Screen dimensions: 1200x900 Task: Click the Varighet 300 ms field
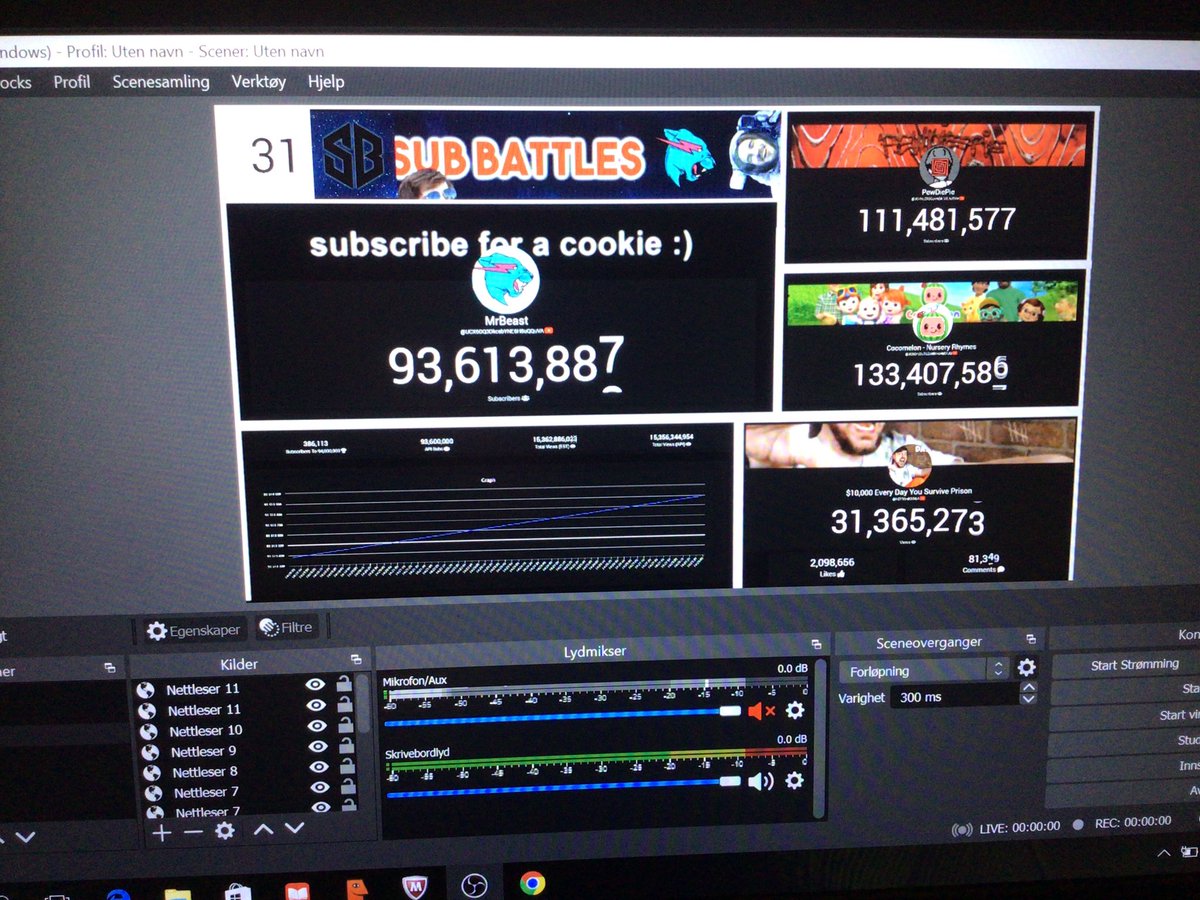point(955,697)
